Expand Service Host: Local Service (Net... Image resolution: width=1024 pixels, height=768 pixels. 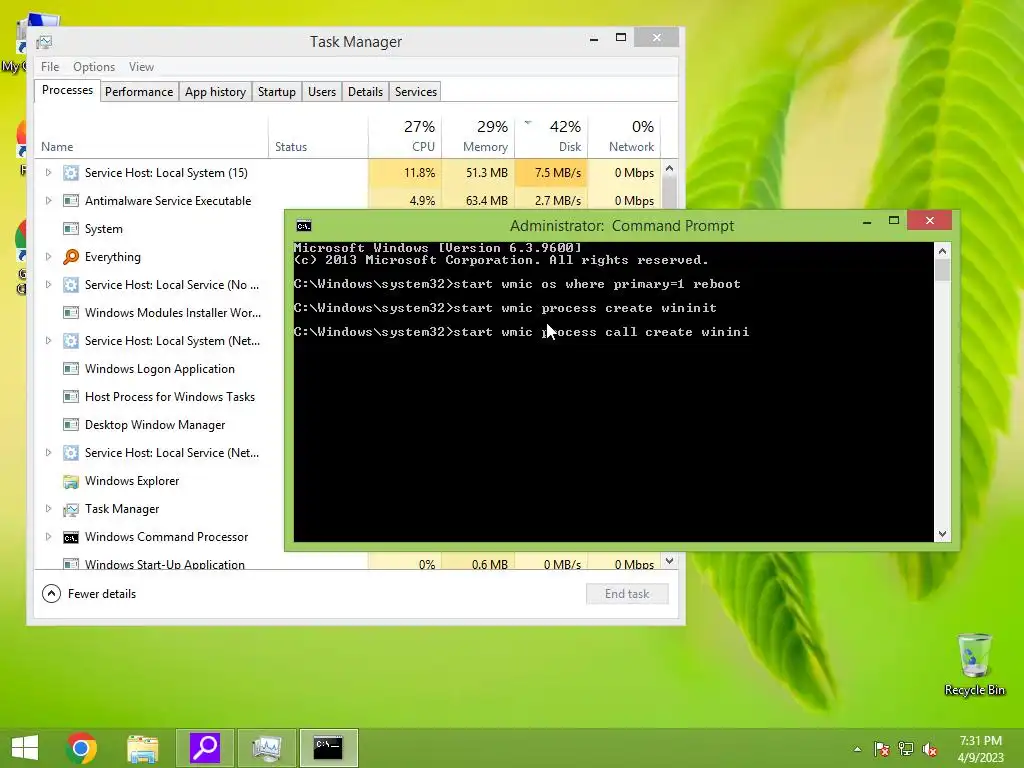pos(48,453)
